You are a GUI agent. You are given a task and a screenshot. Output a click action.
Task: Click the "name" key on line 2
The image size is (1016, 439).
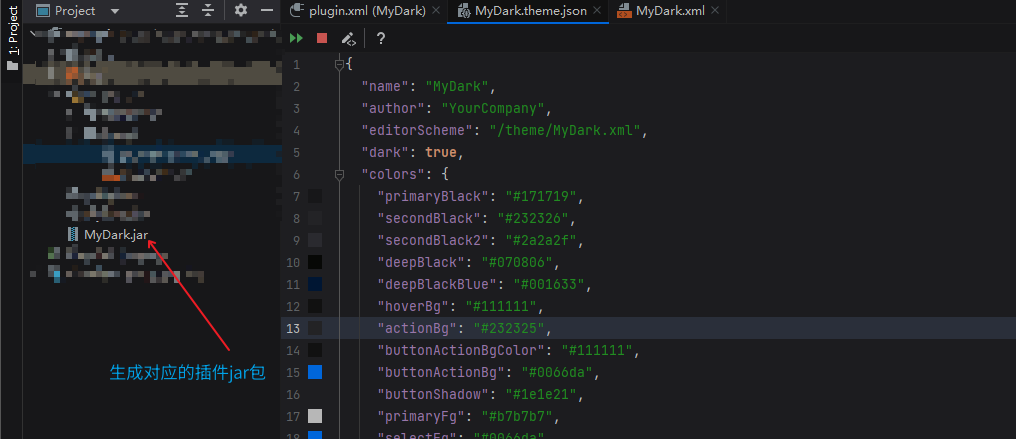pyautogui.click(x=385, y=86)
